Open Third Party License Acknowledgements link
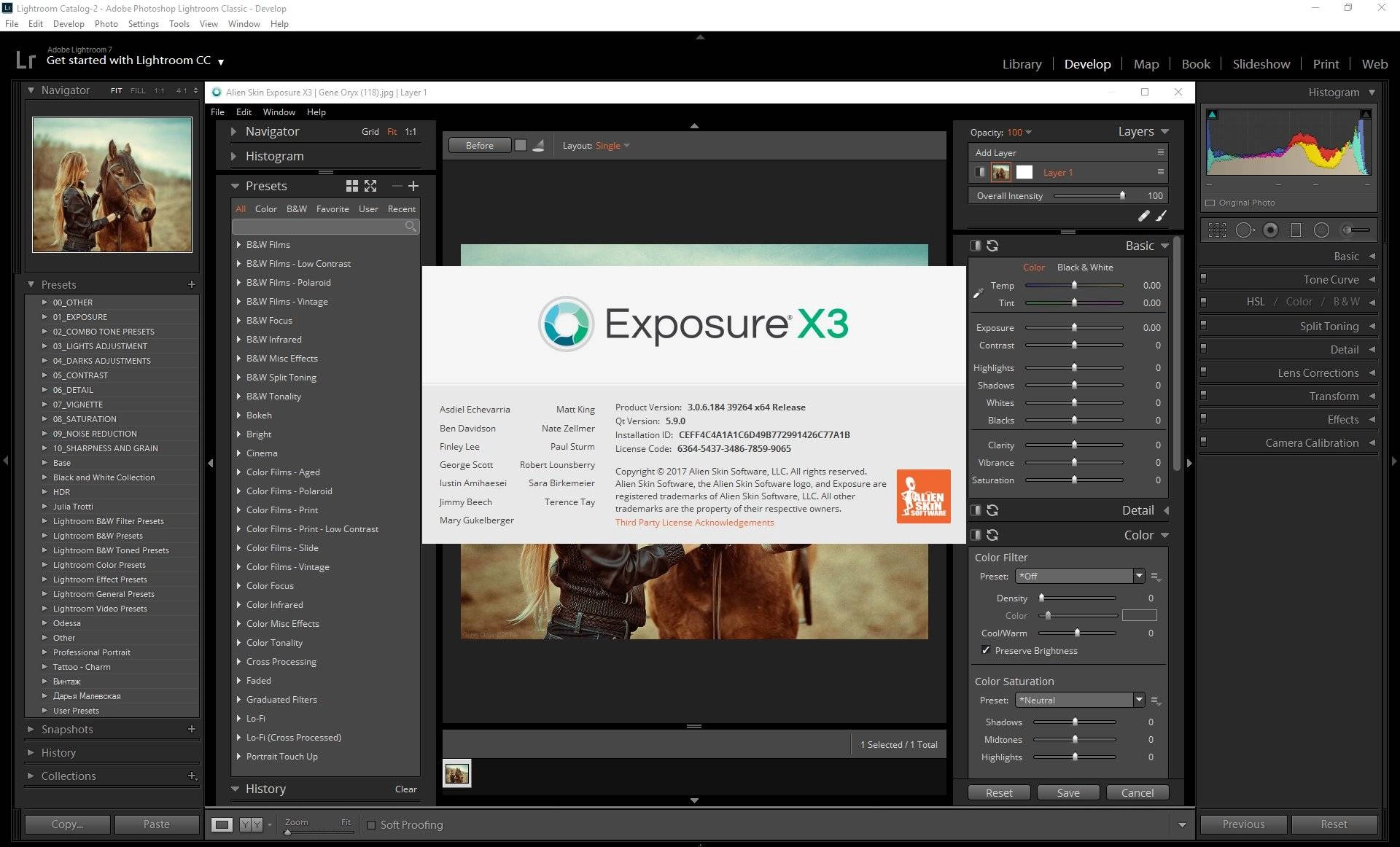The image size is (1400, 847). pyautogui.click(x=694, y=523)
